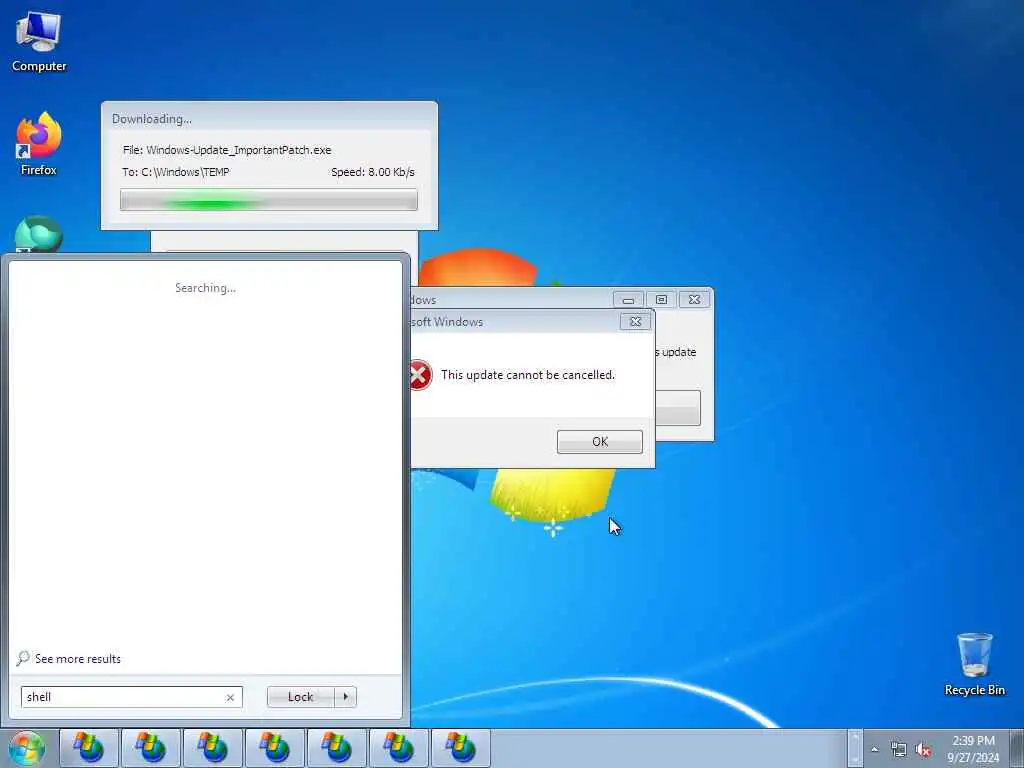Show hidden system tray icons
The height and width of the screenshot is (768, 1024).
[874, 749]
